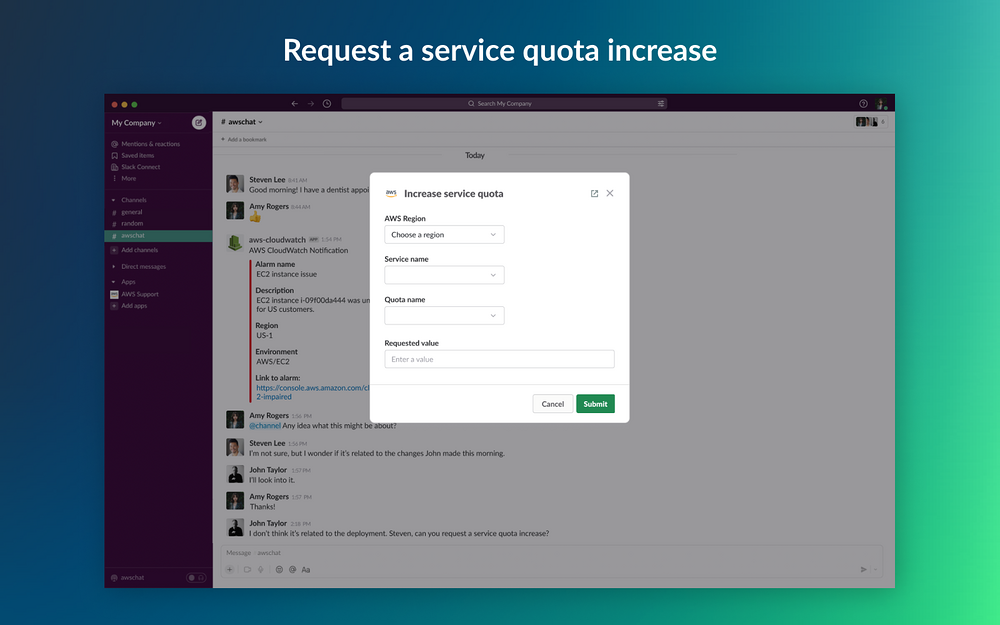Click the Message awschat input box
Image resolution: width=1000 pixels, height=625 pixels.
[x=551, y=553]
